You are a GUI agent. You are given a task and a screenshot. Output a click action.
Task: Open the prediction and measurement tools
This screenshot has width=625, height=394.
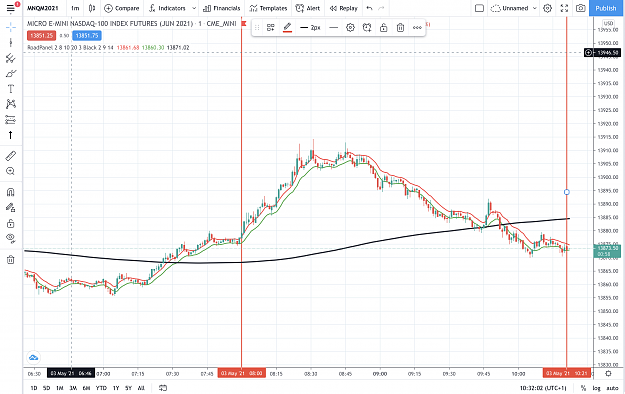pyautogui.click(x=11, y=120)
